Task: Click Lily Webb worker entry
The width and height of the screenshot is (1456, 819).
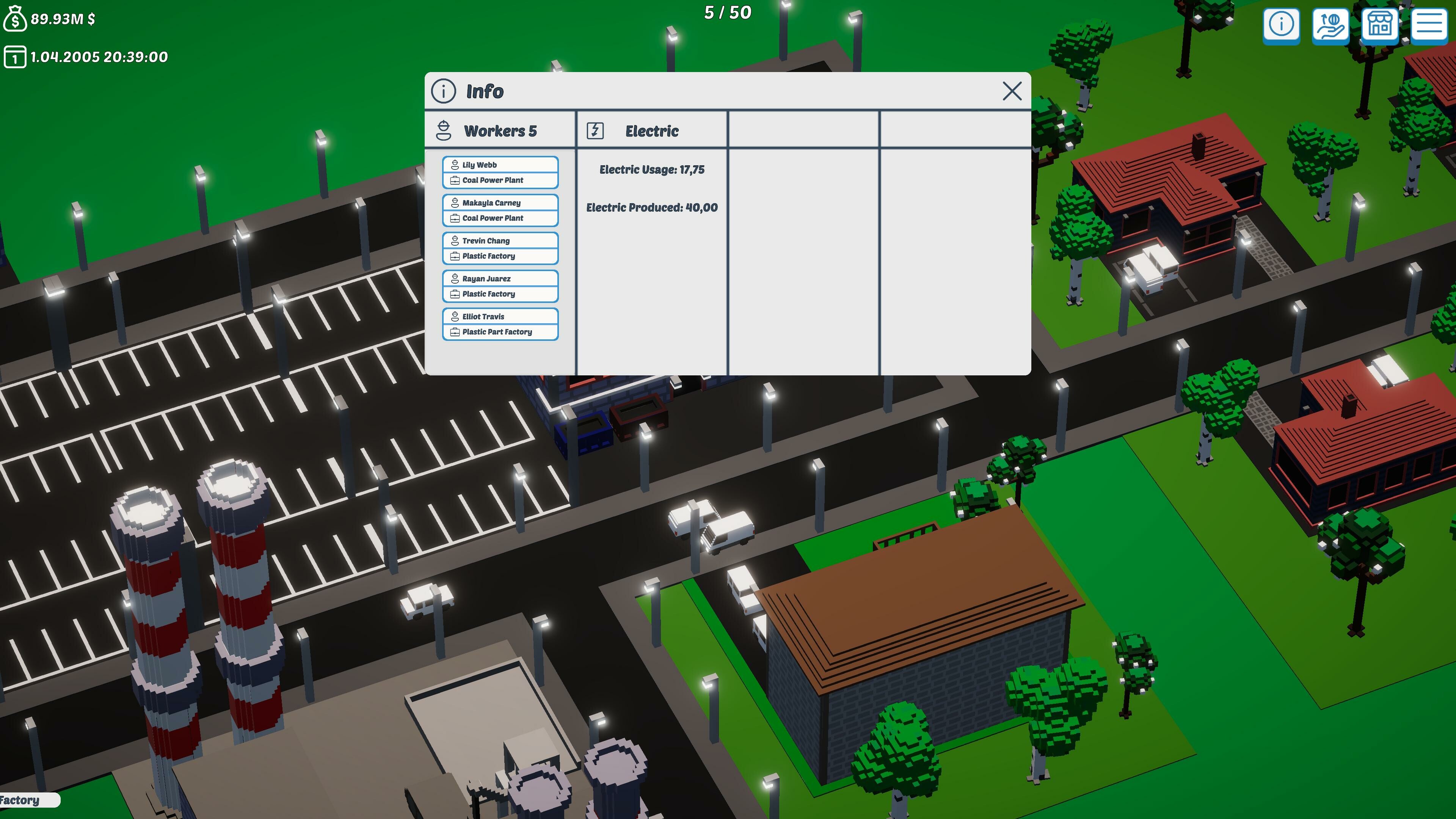Action: point(500,164)
